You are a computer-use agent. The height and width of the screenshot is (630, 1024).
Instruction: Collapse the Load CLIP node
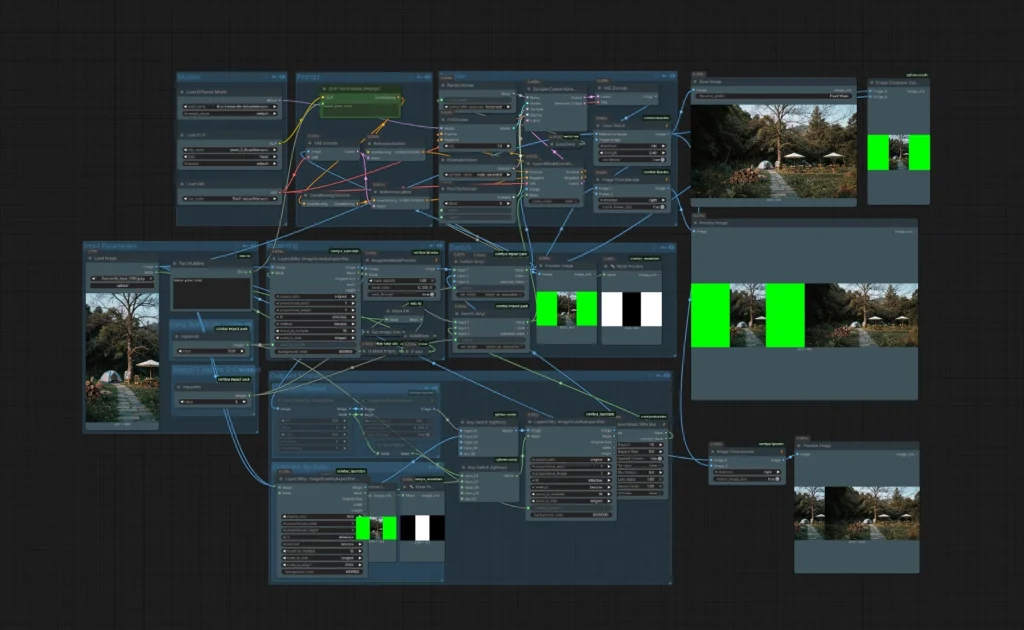click(x=182, y=134)
